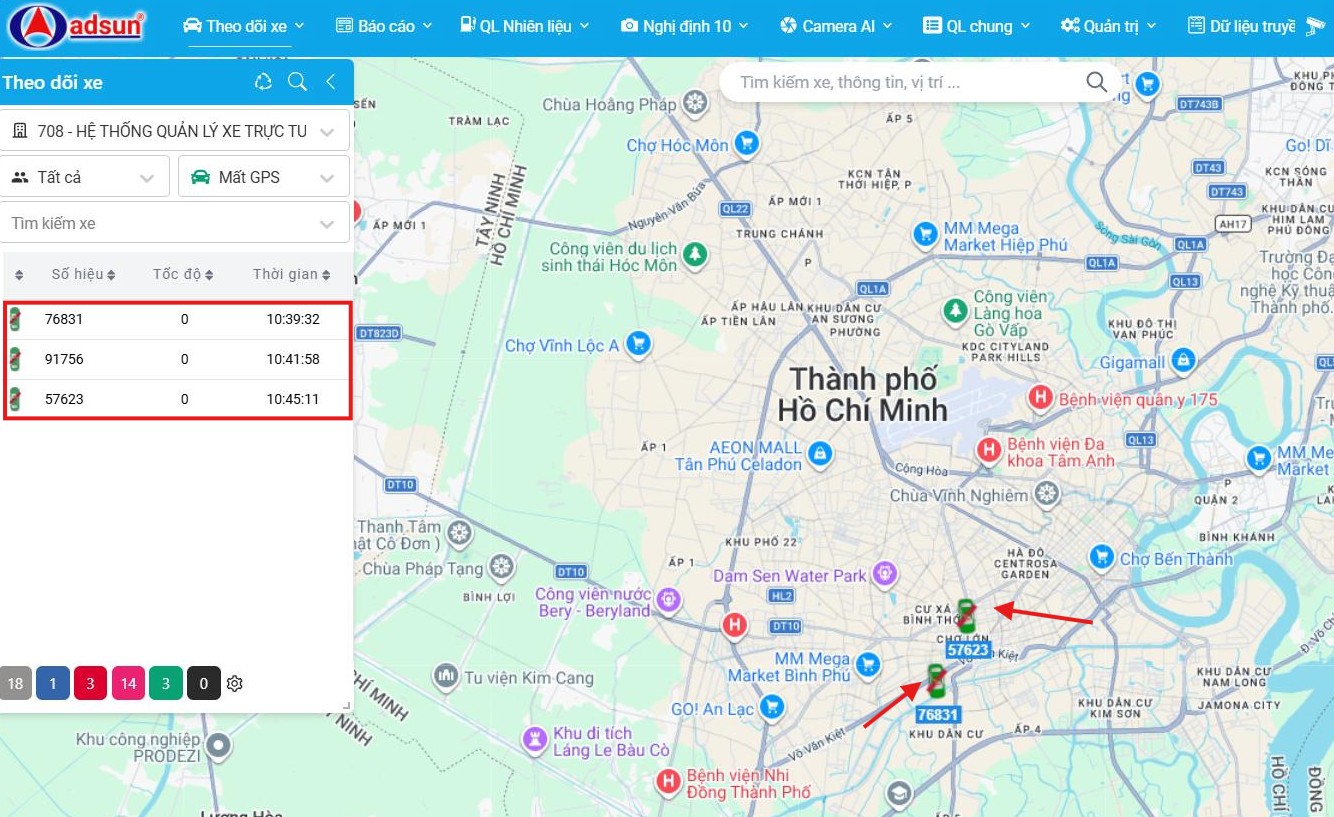Screen dimensions: 1334x817
Task: Collapse the Theo dõi xe side panel
Action: [330, 82]
